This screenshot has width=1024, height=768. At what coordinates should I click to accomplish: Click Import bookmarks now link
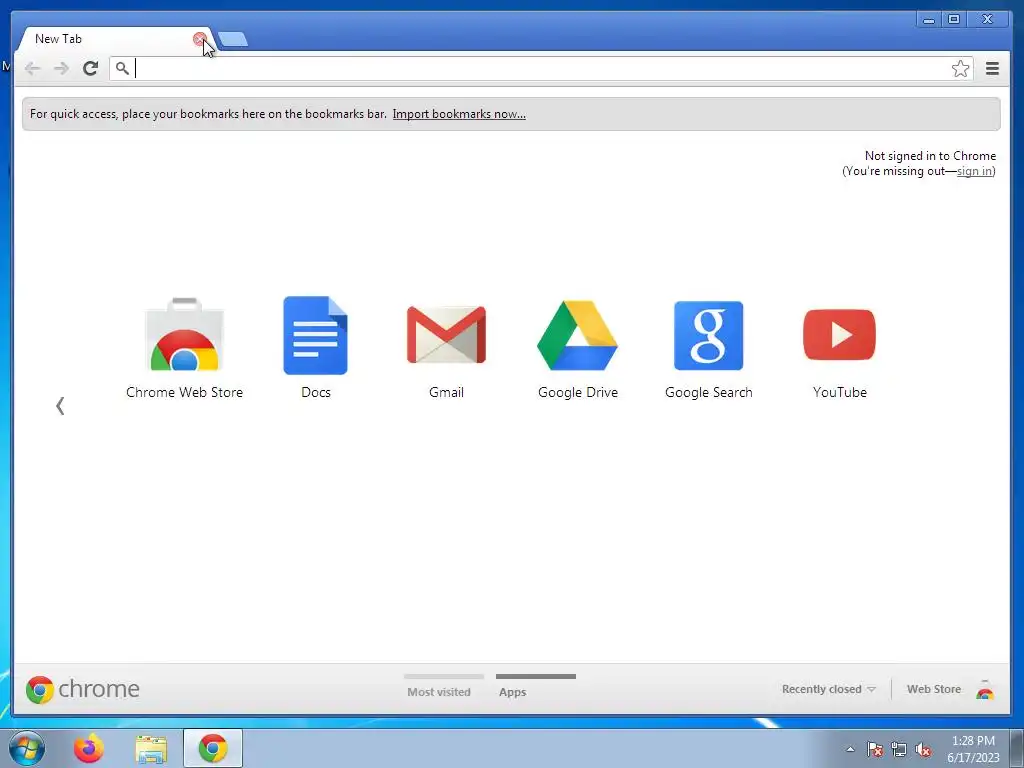pyautogui.click(x=459, y=114)
